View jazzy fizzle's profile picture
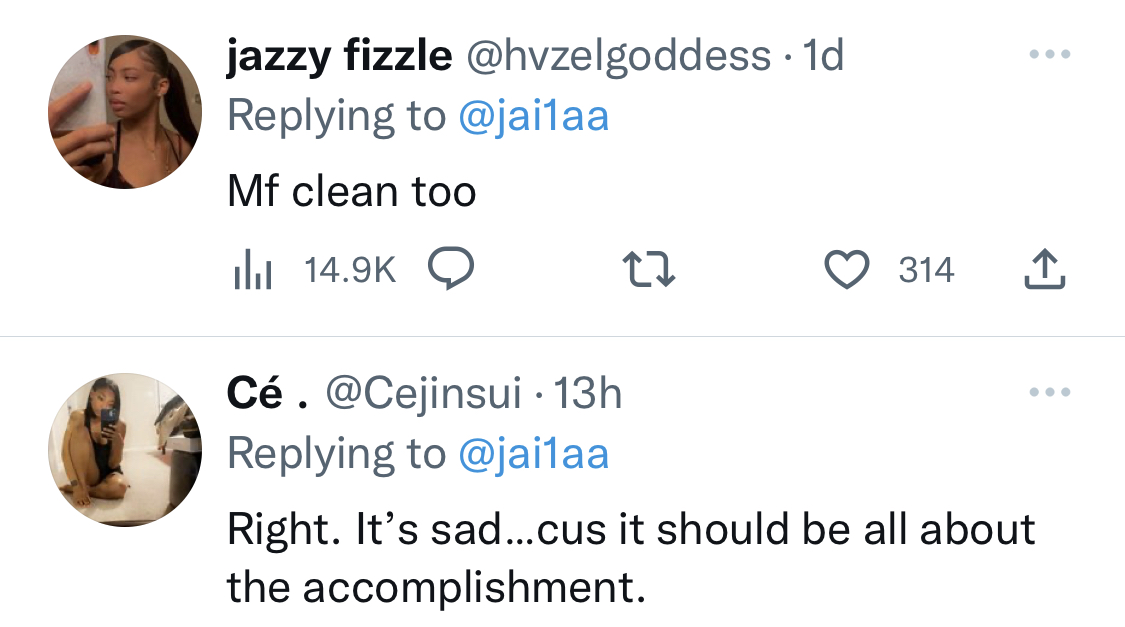1125x627 pixels. (x=125, y=112)
